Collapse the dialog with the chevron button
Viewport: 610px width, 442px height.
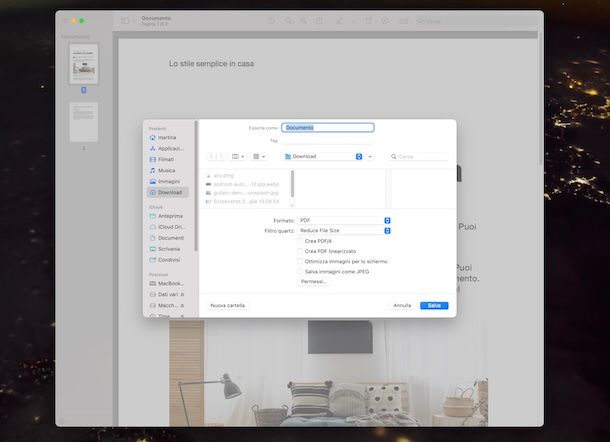(370, 156)
